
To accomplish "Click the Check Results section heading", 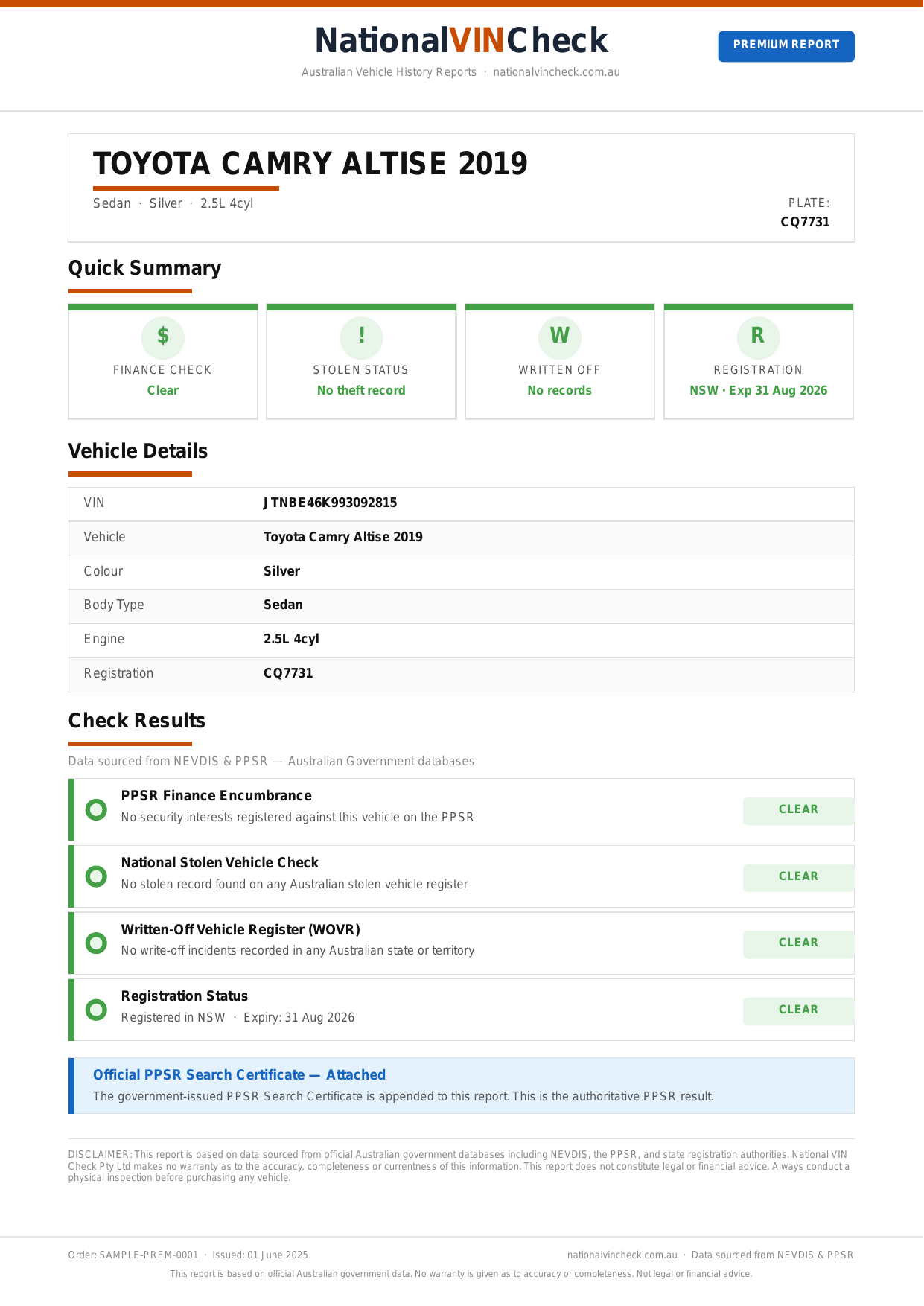I will [x=137, y=721].
